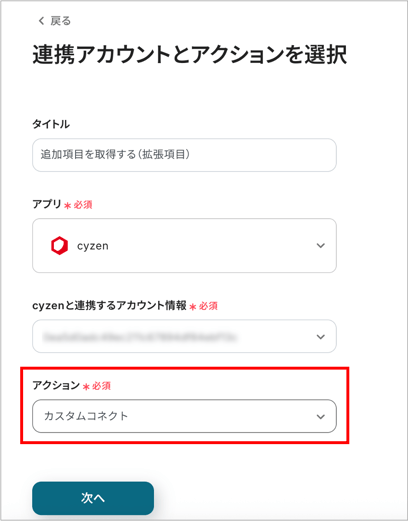
Task: Click the red cyzen hexagon logo
Action: tap(59, 246)
